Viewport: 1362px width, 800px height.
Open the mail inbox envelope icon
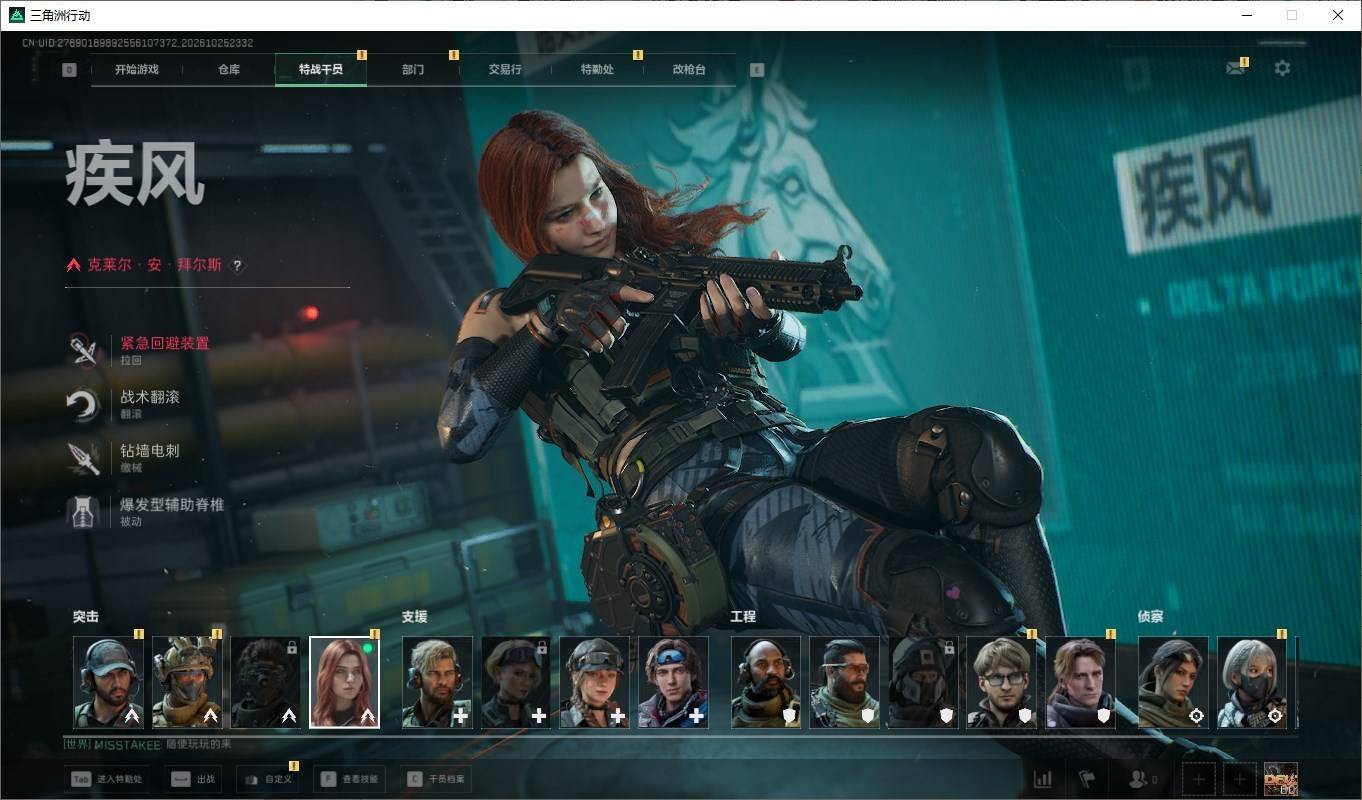pos(1236,68)
